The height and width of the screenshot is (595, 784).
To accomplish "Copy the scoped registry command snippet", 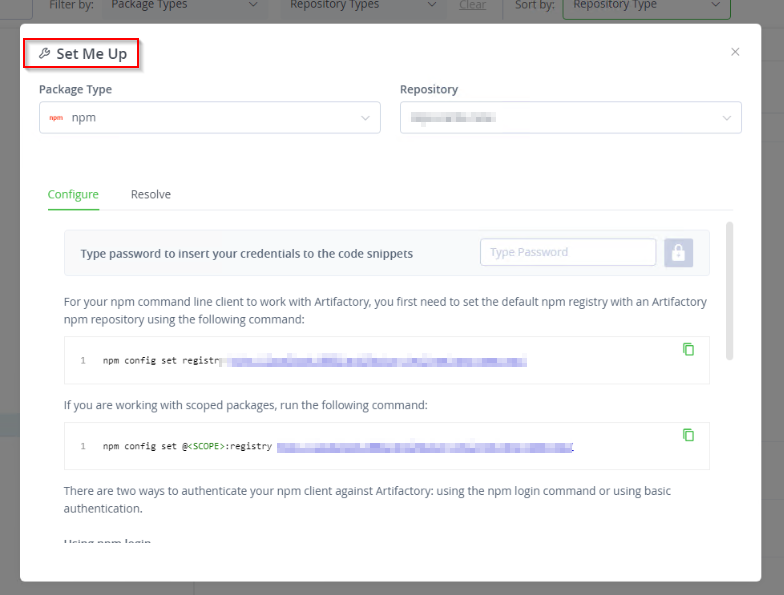I will coord(688,435).
